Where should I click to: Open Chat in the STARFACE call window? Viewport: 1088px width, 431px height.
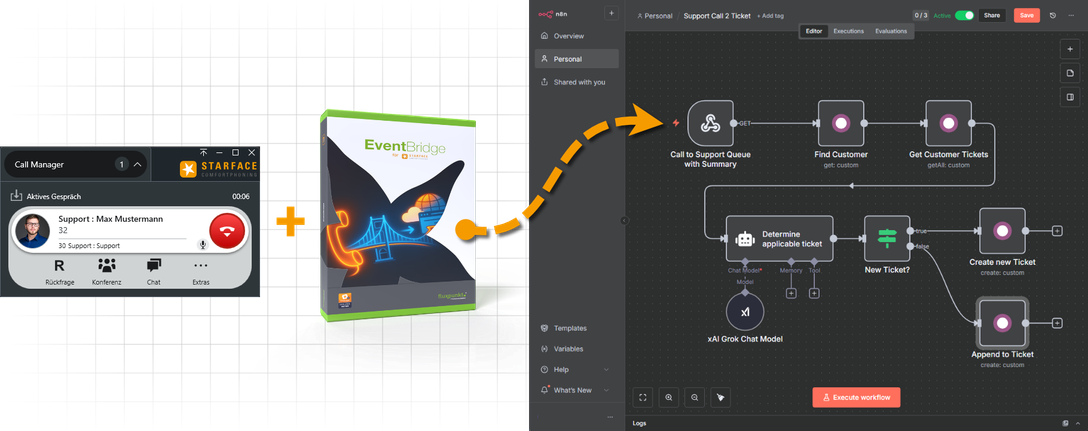point(154,271)
